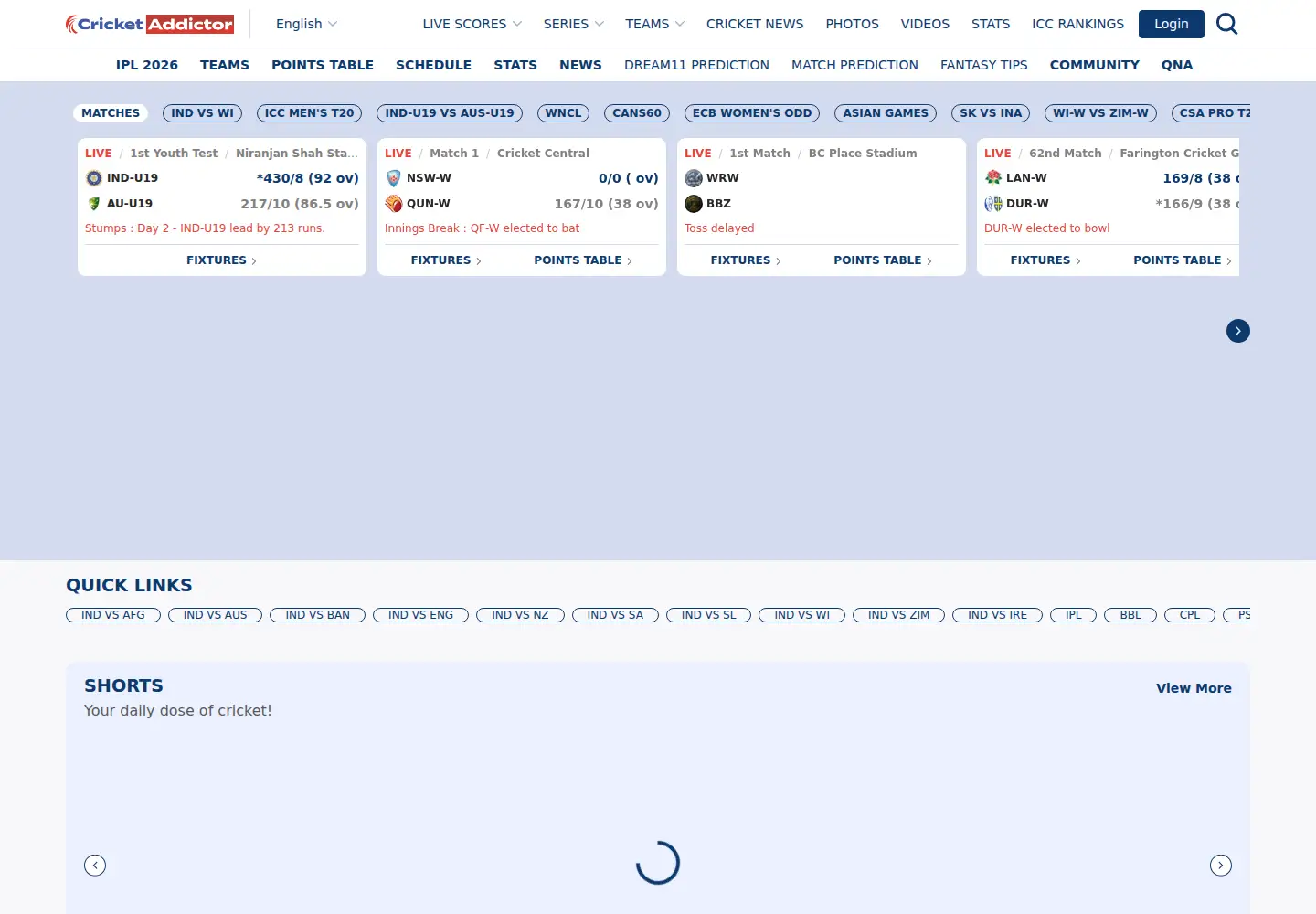Open the BBL quick link
This screenshot has width=1316, height=914.
1130,615
